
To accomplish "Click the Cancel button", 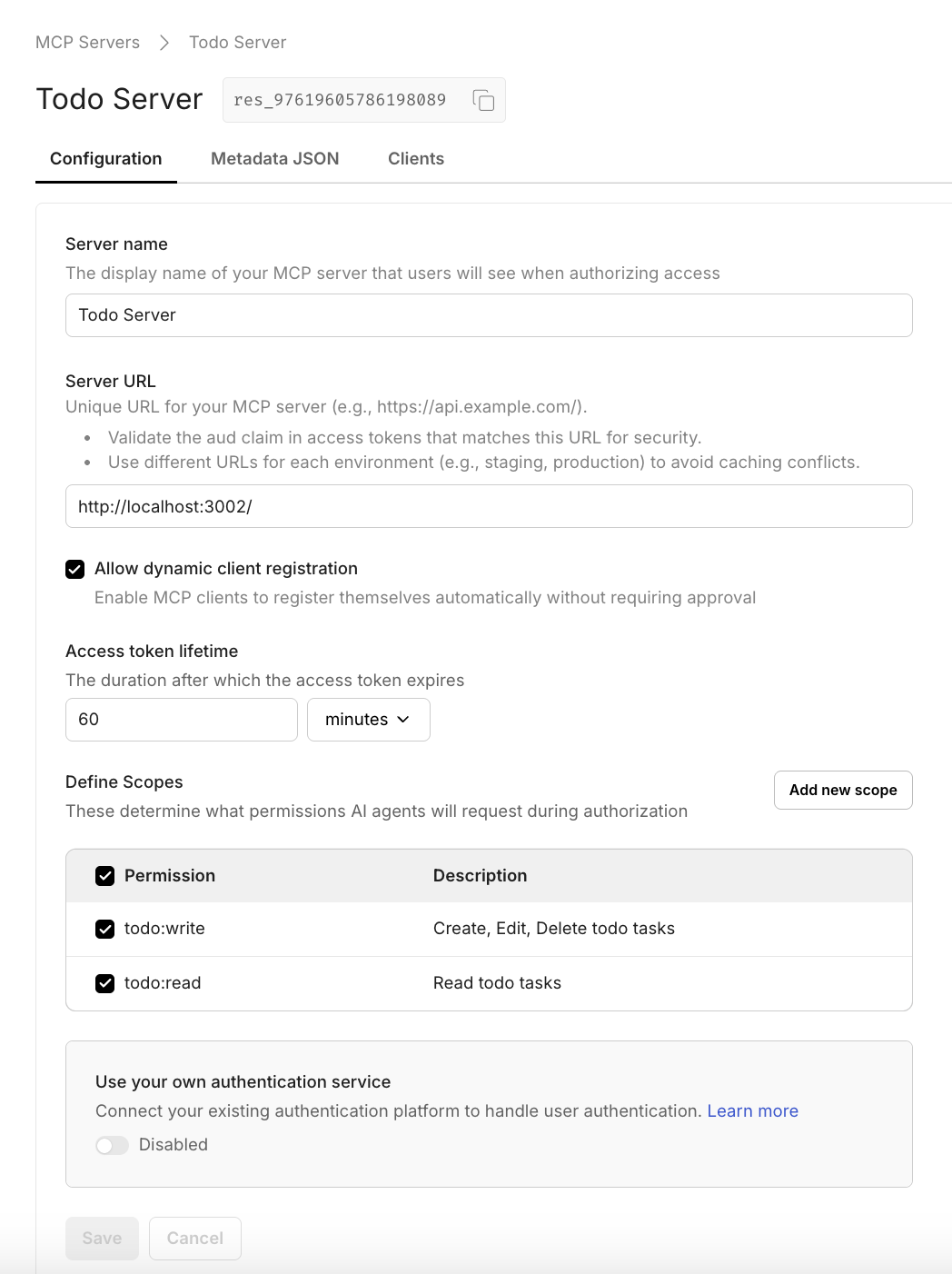I will point(194,1238).
